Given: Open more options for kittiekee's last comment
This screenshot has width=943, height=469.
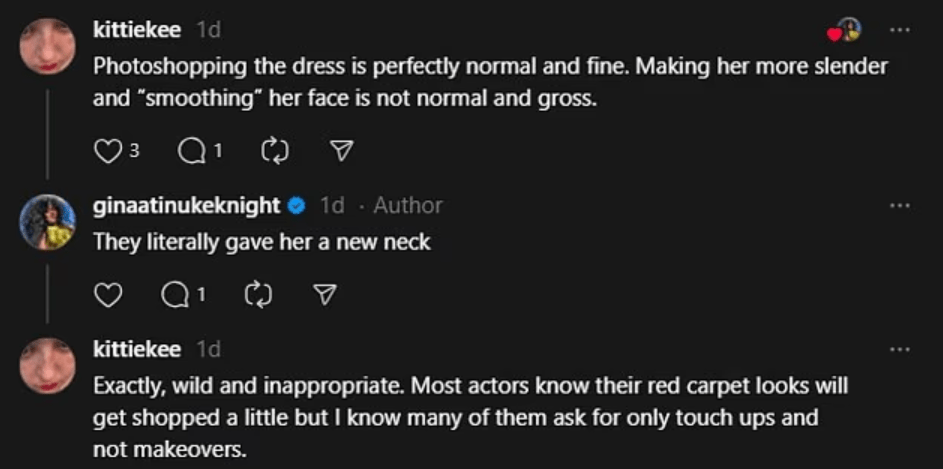Looking at the screenshot, I should pyautogui.click(x=900, y=349).
